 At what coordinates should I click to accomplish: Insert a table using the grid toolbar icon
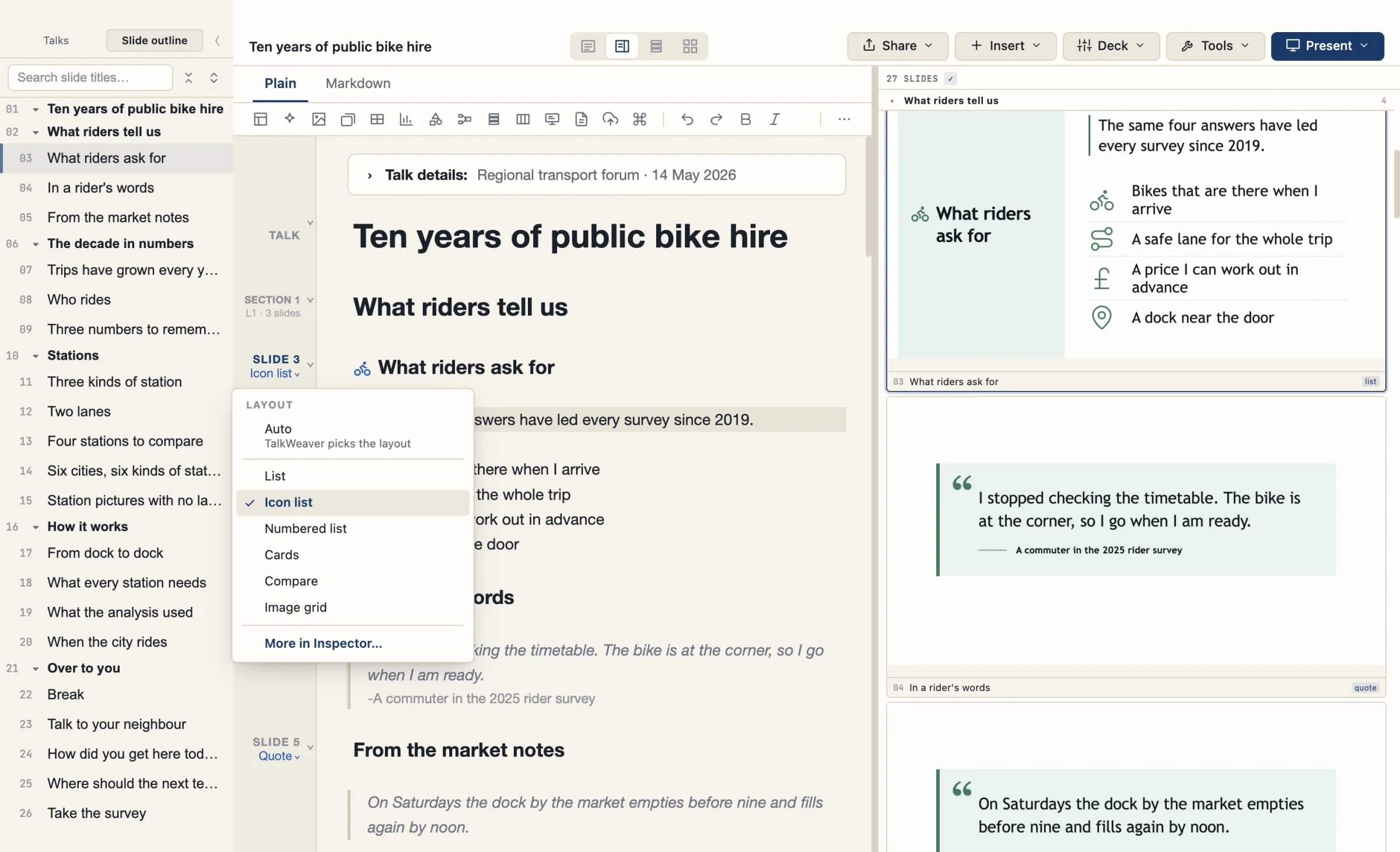[x=377, y=120]
